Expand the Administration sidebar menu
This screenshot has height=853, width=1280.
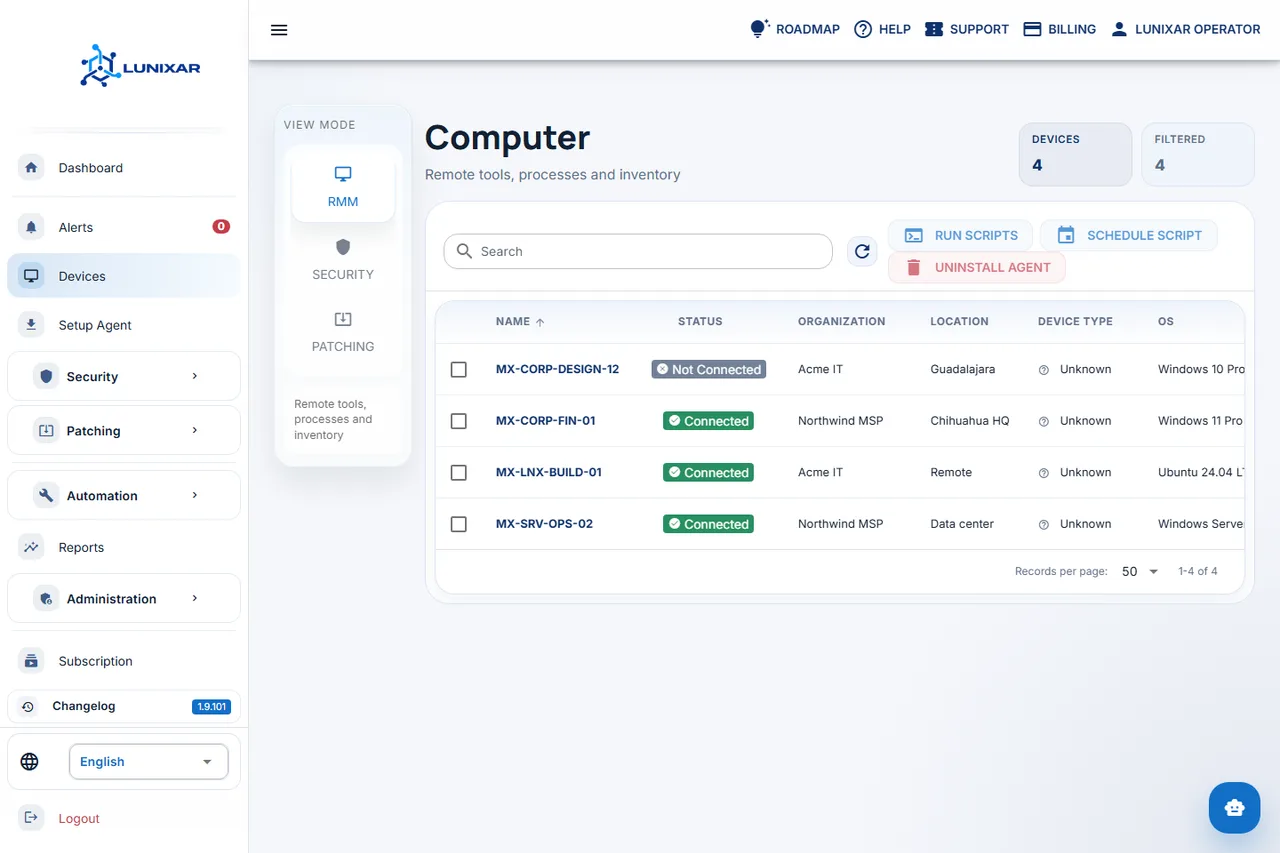[124, 598]
